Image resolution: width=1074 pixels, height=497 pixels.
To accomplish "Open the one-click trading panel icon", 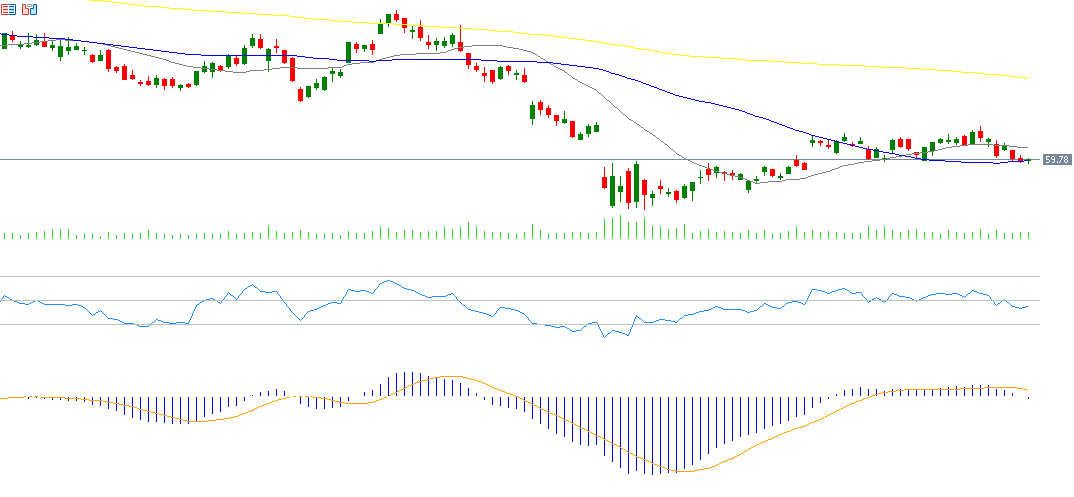I will (29, 9).
